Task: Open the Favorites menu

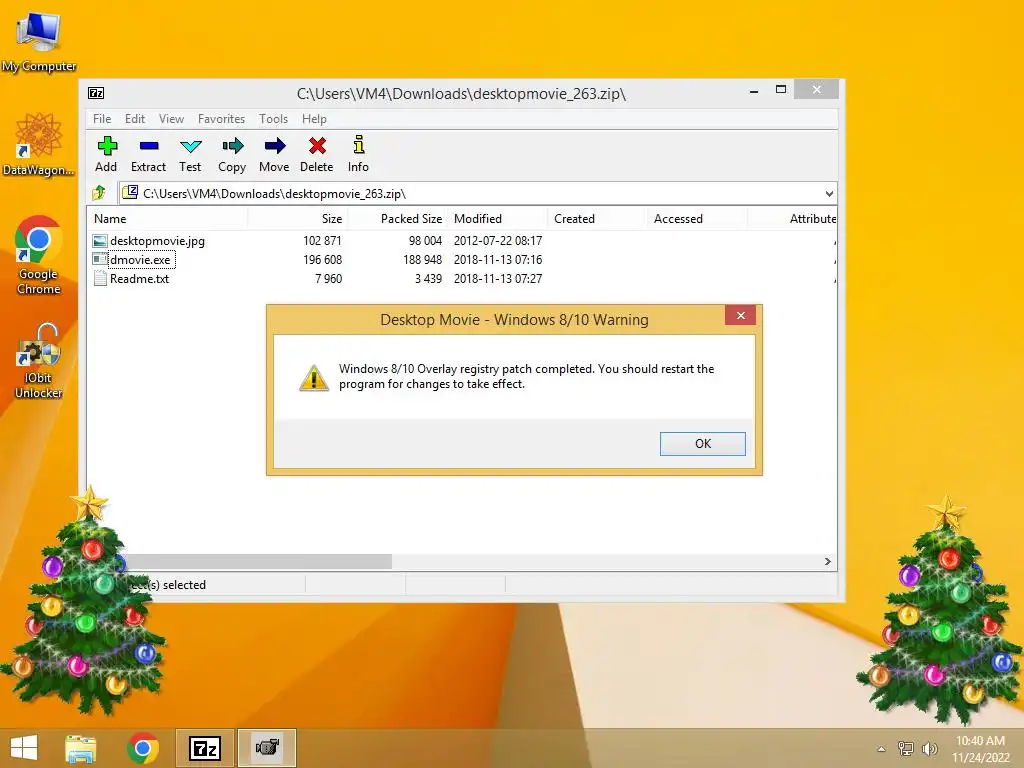Action: pos(221,119)
